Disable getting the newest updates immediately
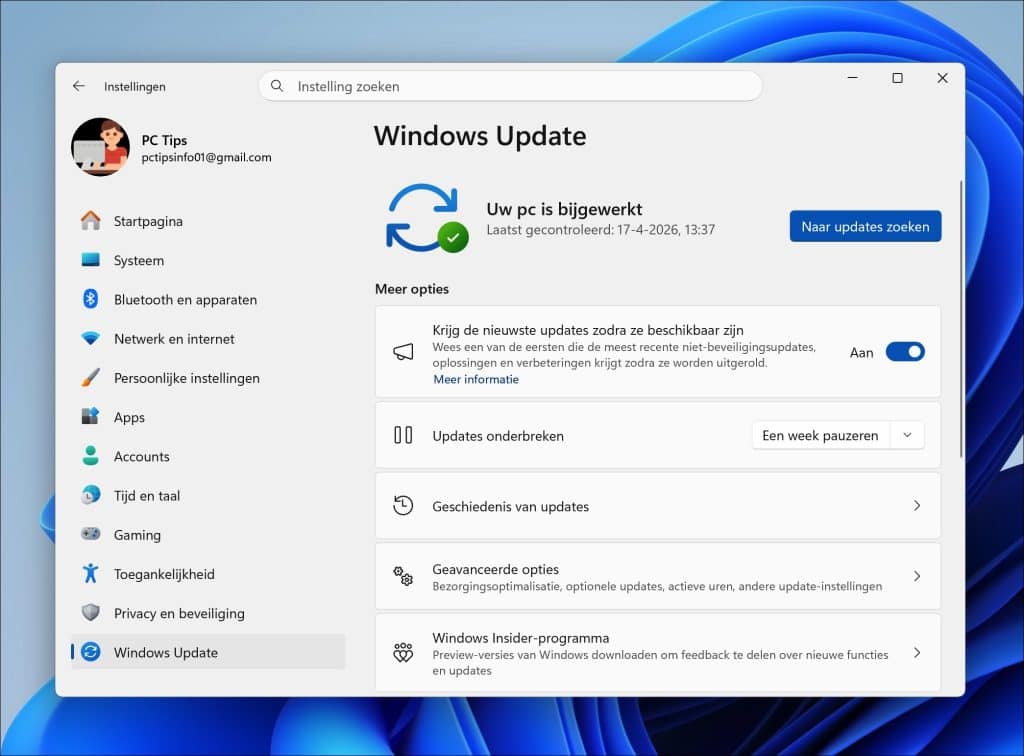1024x756 pixels. (x=905, y=352)
